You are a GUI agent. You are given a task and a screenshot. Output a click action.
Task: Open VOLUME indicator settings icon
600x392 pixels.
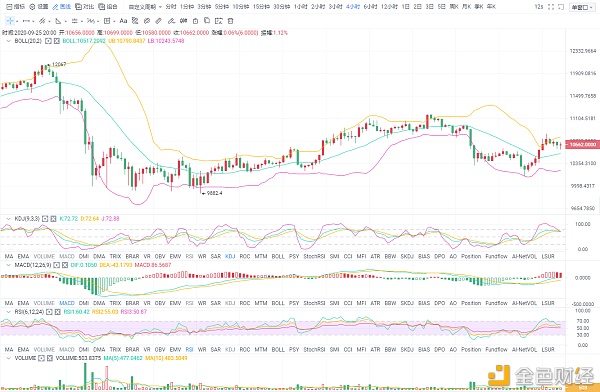coord(41,358)
